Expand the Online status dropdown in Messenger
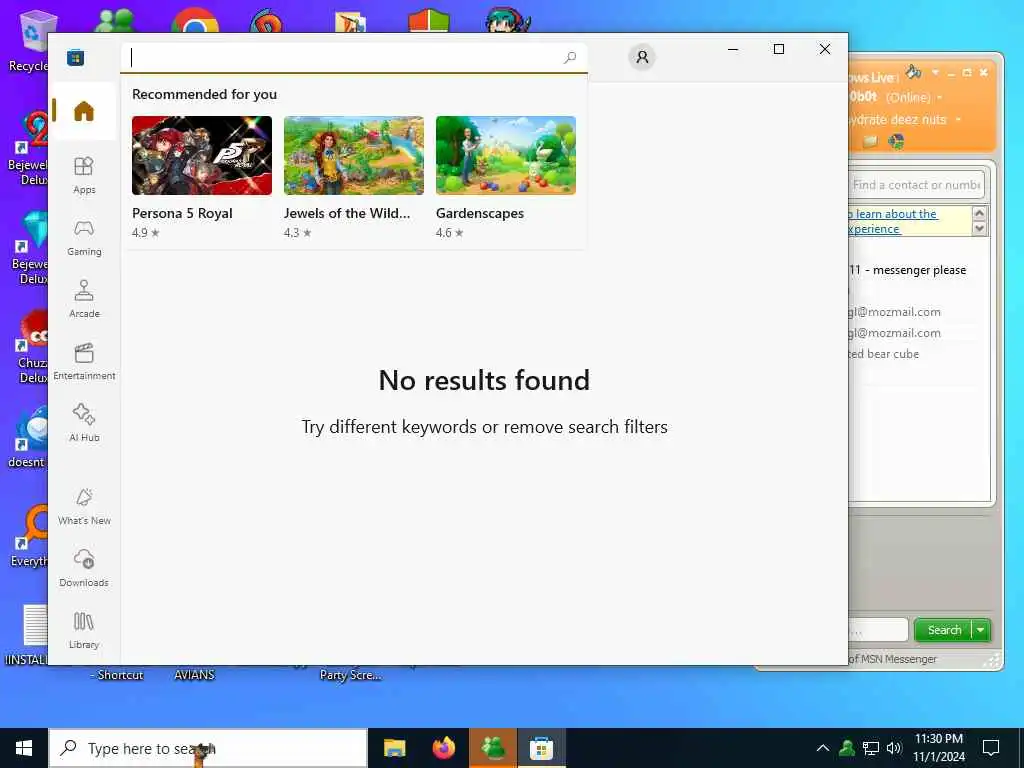 click(x=939, y=98)
